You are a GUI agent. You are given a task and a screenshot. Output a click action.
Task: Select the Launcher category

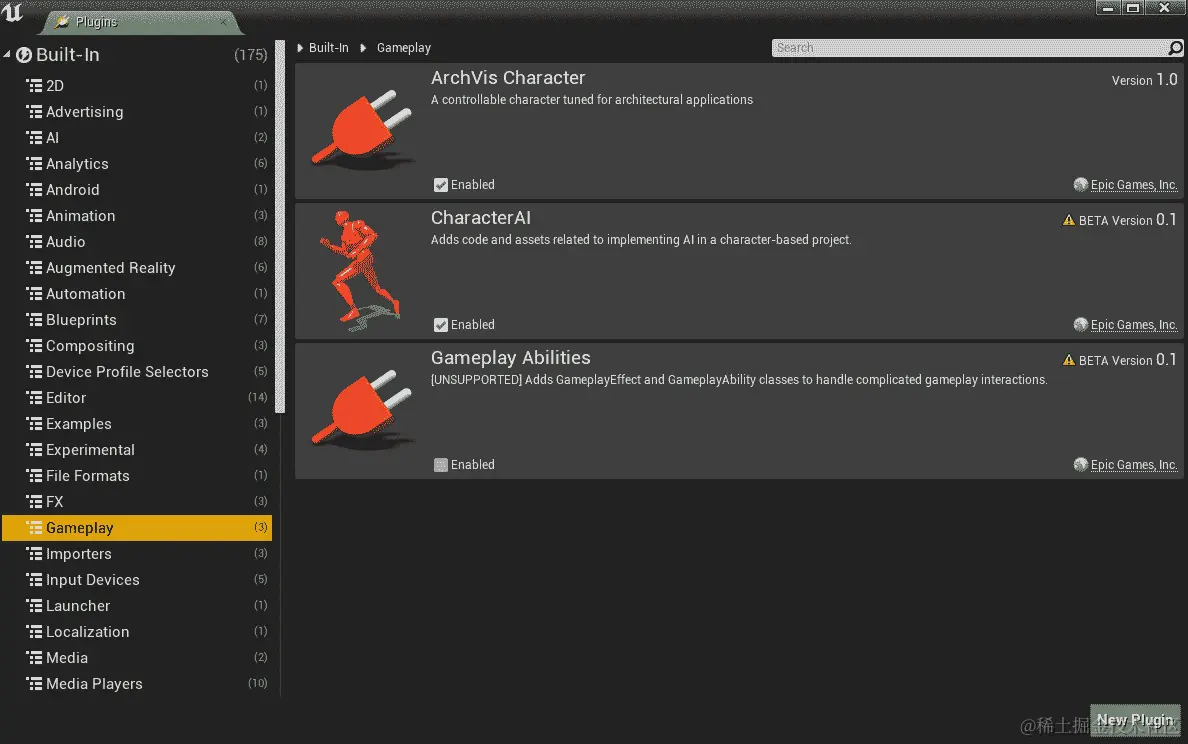click(x=136, y=606)
